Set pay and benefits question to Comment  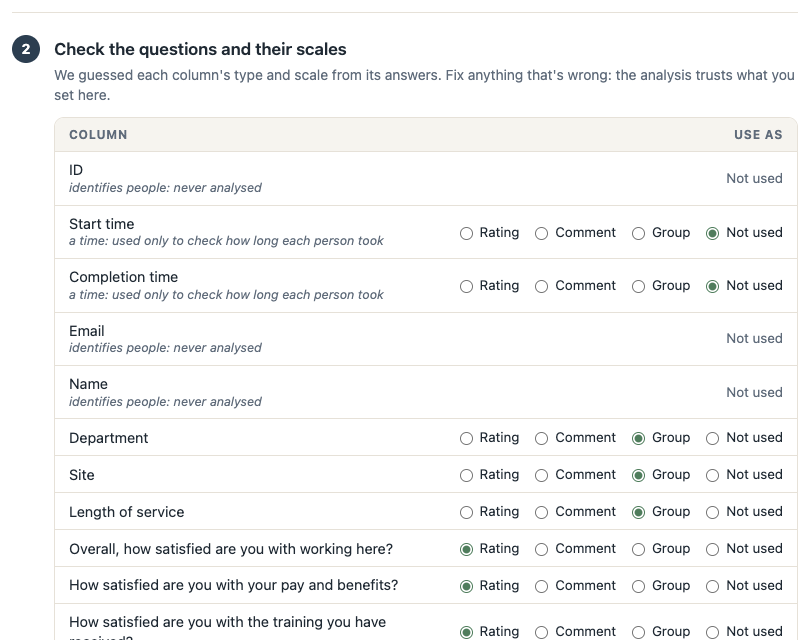(x=541, y=586)
